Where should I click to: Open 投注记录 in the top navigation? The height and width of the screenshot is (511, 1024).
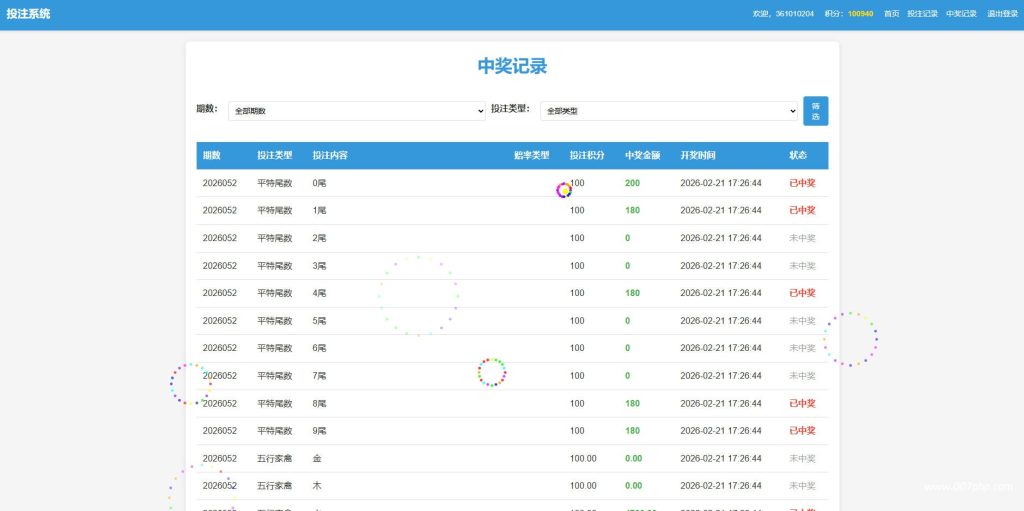point(922,14)
